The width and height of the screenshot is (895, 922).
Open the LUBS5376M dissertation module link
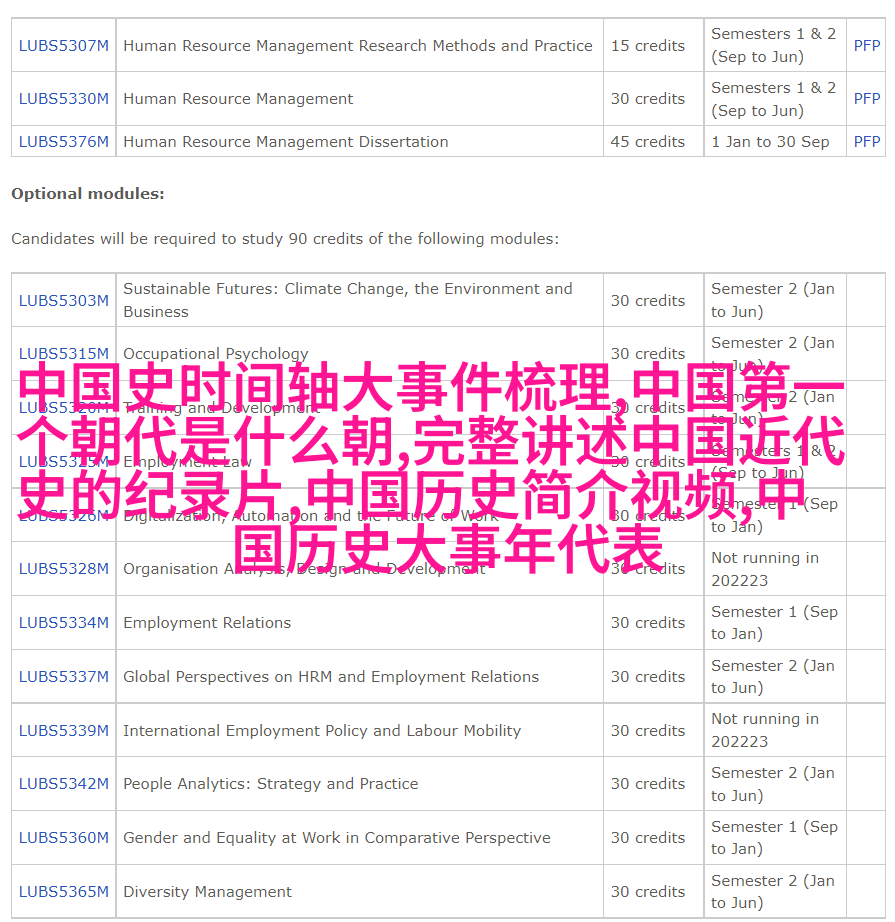tap(63, 142)
